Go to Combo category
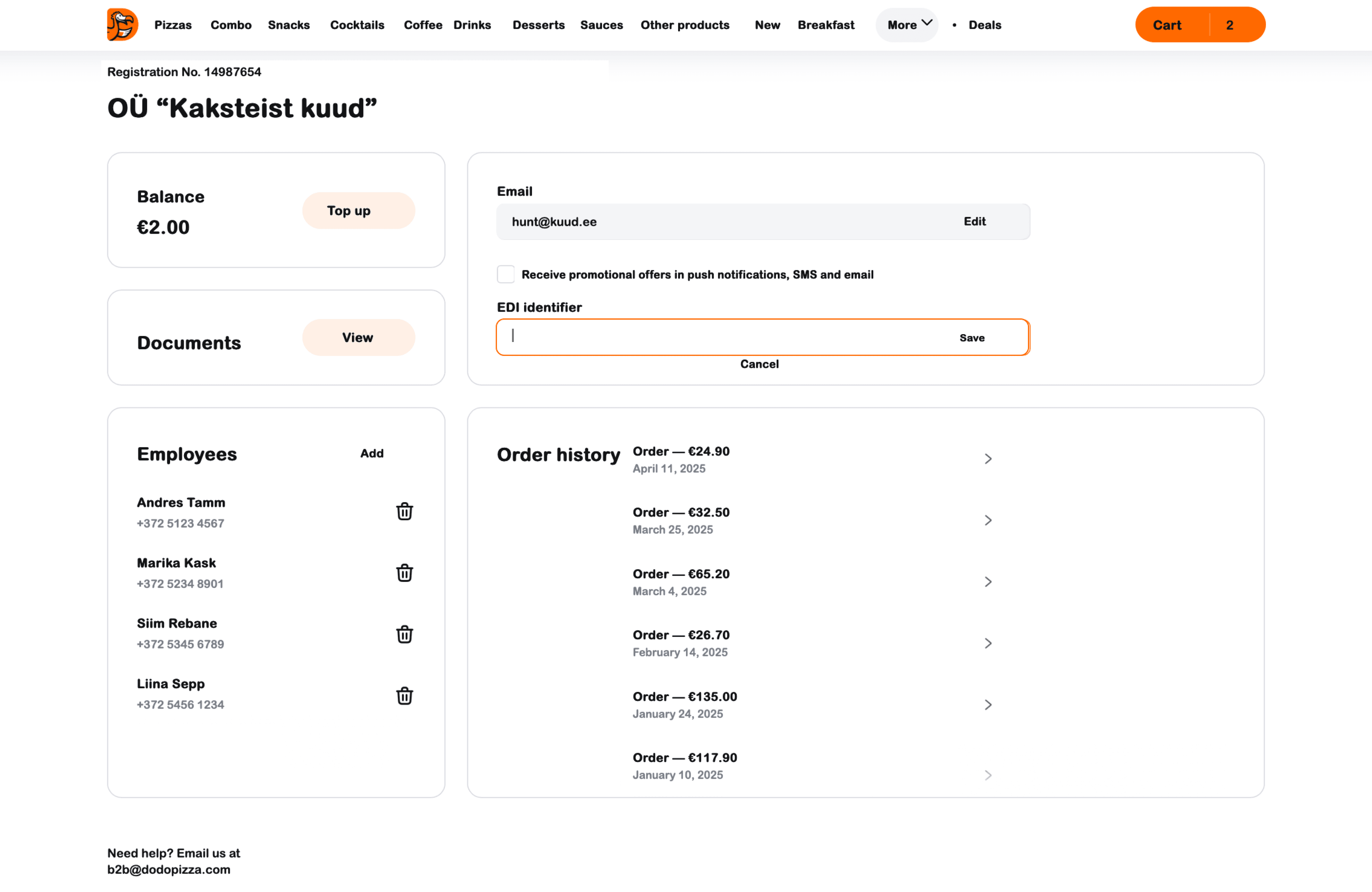 point(230,25)
